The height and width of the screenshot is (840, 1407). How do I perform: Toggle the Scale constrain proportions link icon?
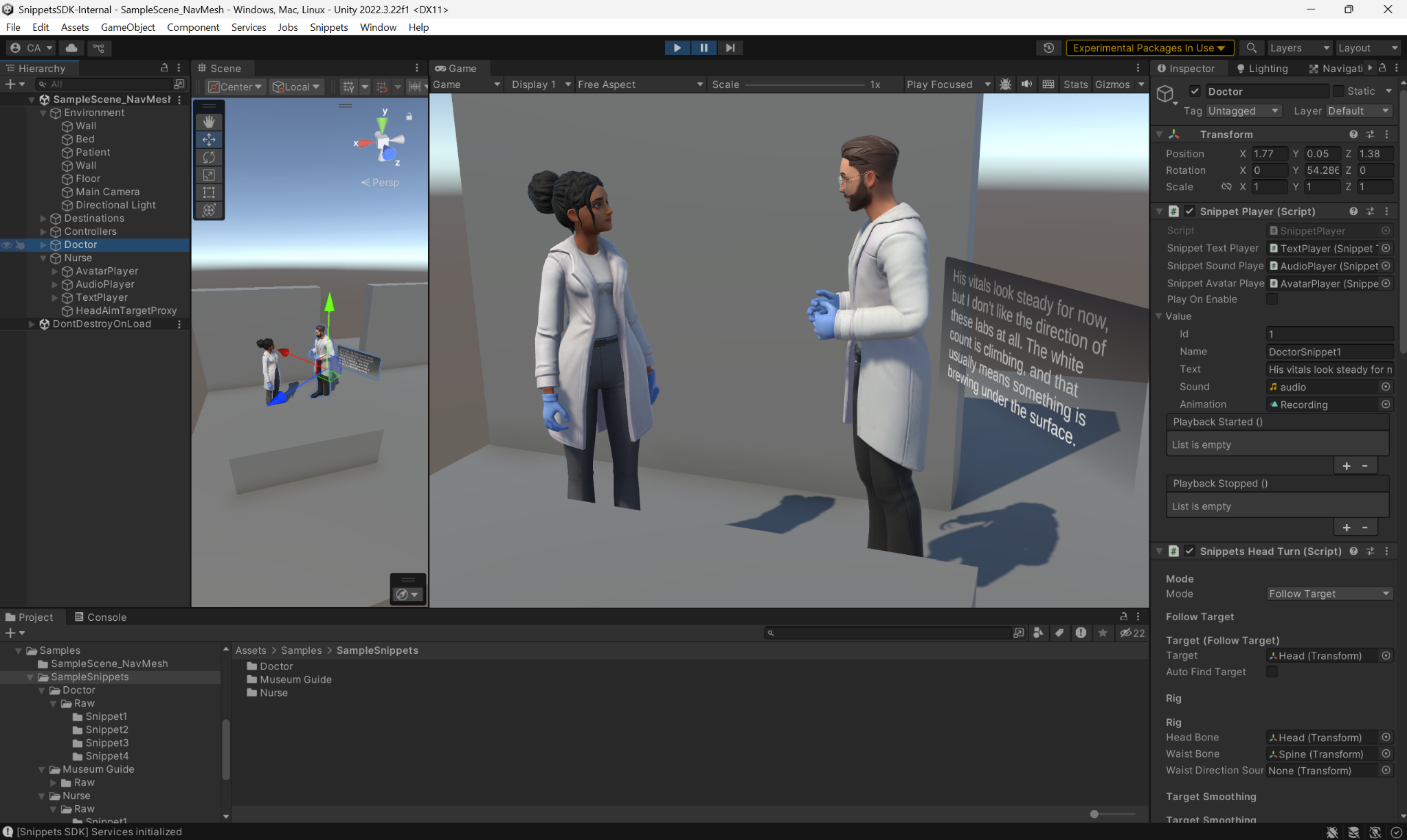pyautogui.click(x=1226, y=187)
